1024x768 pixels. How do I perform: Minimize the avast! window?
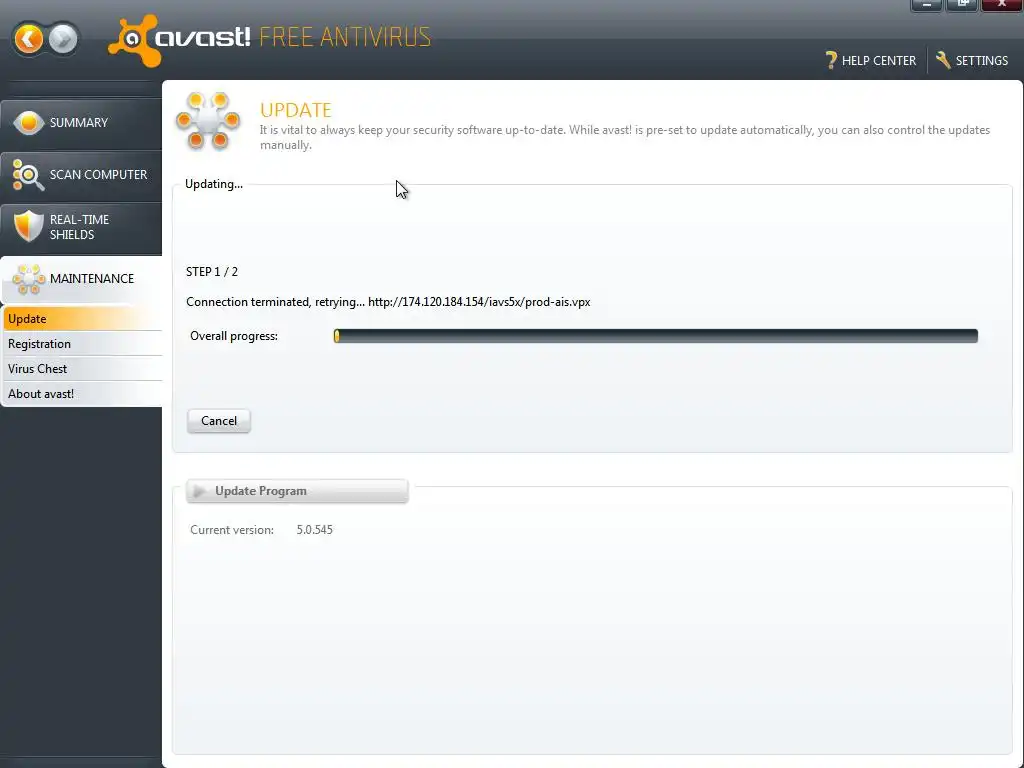pos(927,5)
